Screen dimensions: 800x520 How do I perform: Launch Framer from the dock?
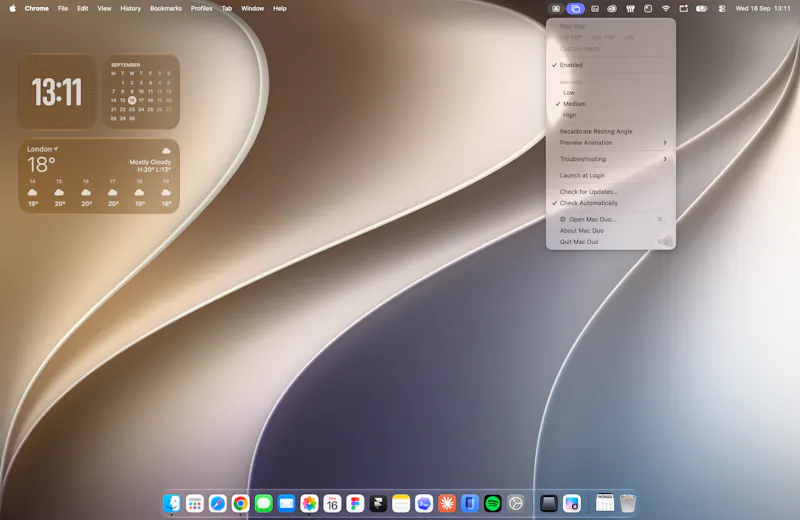pyautogui.click(x=378, y=504)
